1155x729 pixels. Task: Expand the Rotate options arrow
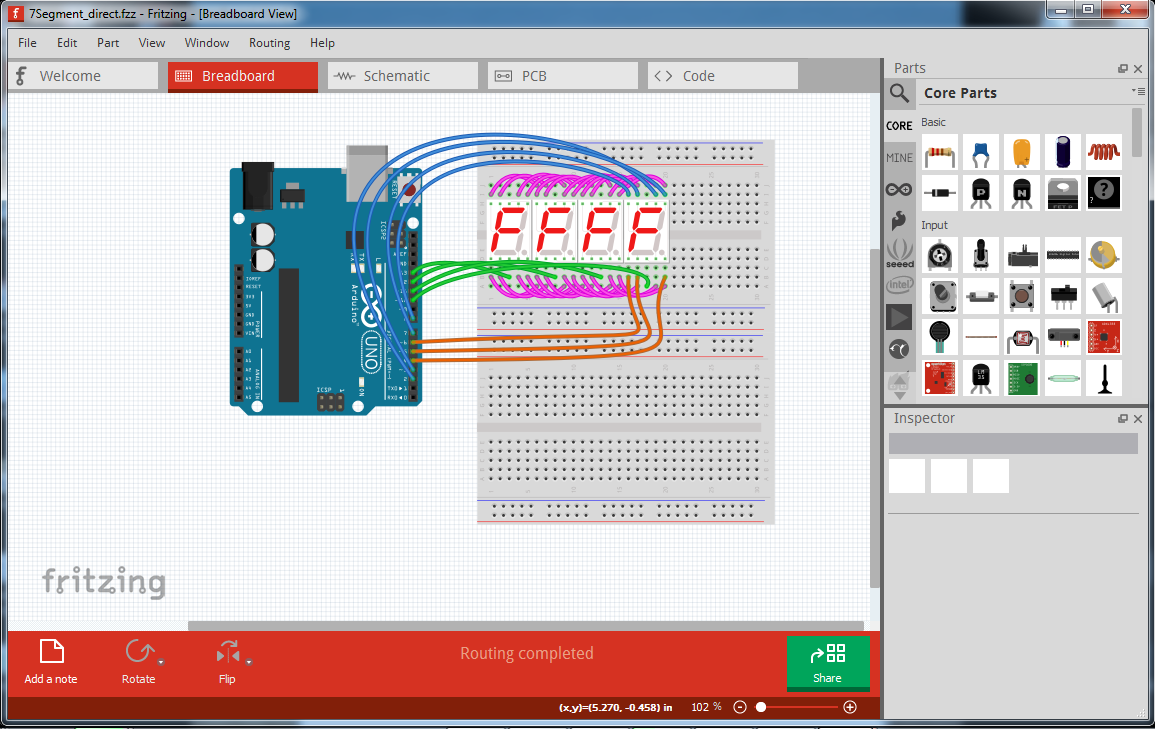(x=161, y=662)
